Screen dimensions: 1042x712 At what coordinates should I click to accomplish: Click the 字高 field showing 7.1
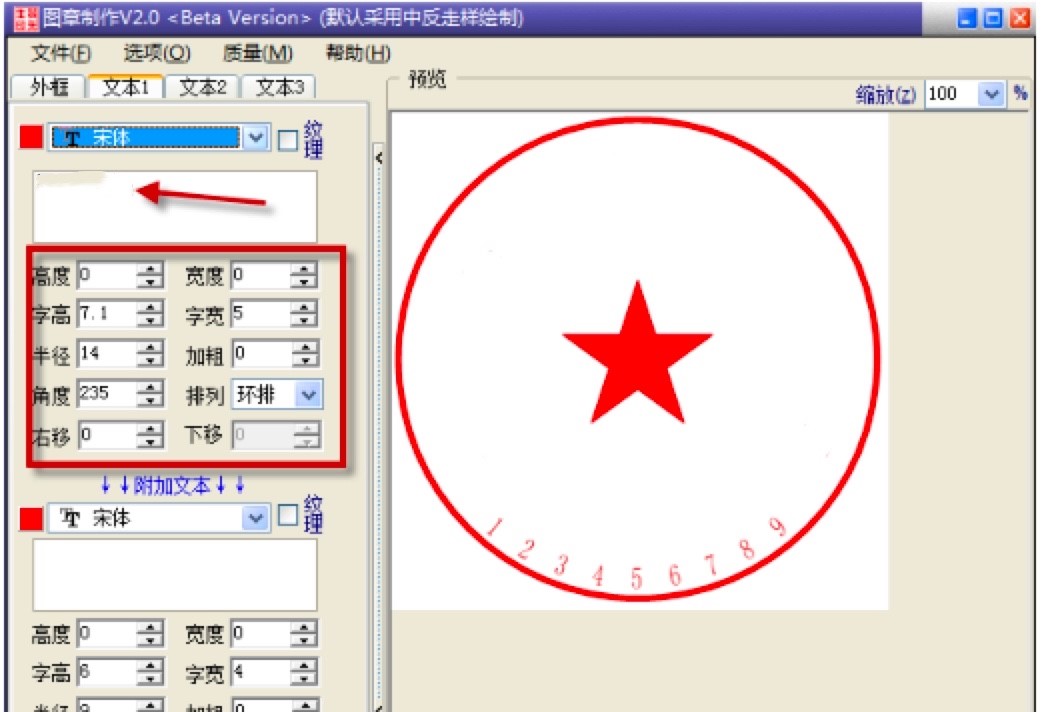pyautogui.click(x=108, y=314)
